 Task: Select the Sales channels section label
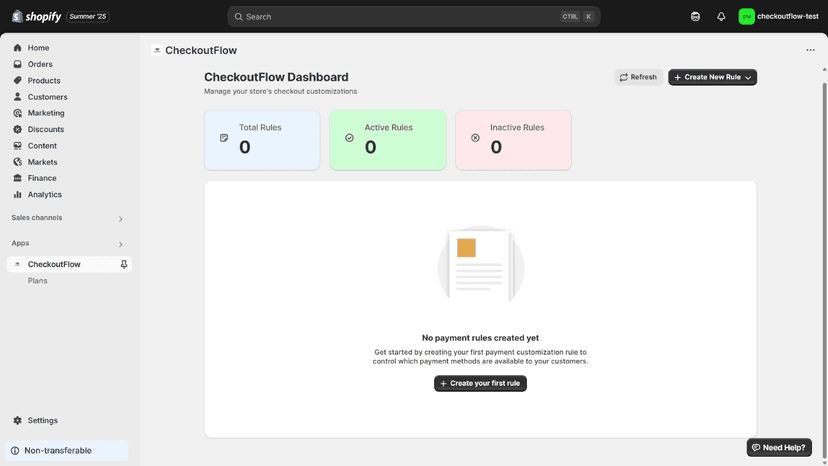pos(37,218)
